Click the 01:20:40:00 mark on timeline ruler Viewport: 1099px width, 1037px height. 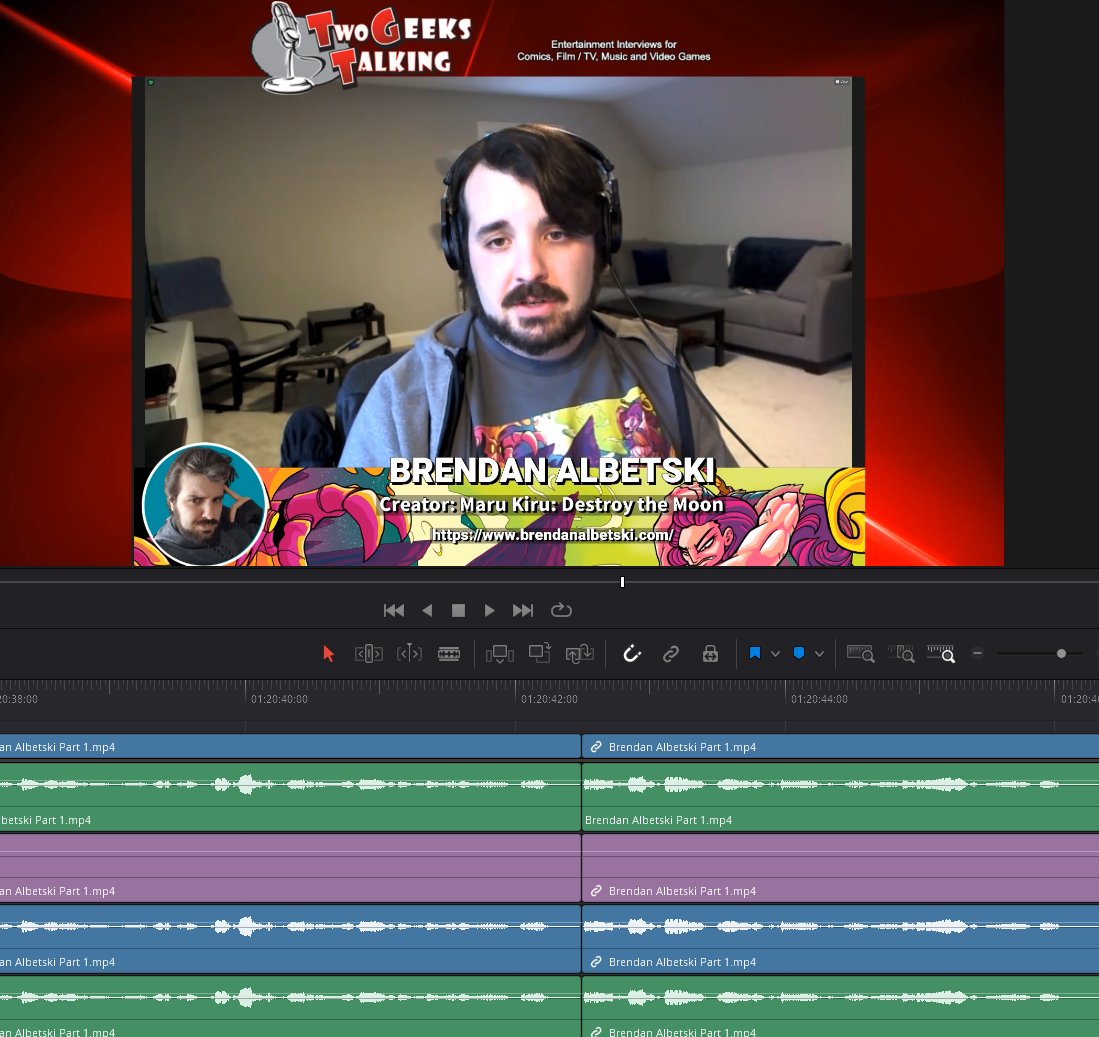279,699
